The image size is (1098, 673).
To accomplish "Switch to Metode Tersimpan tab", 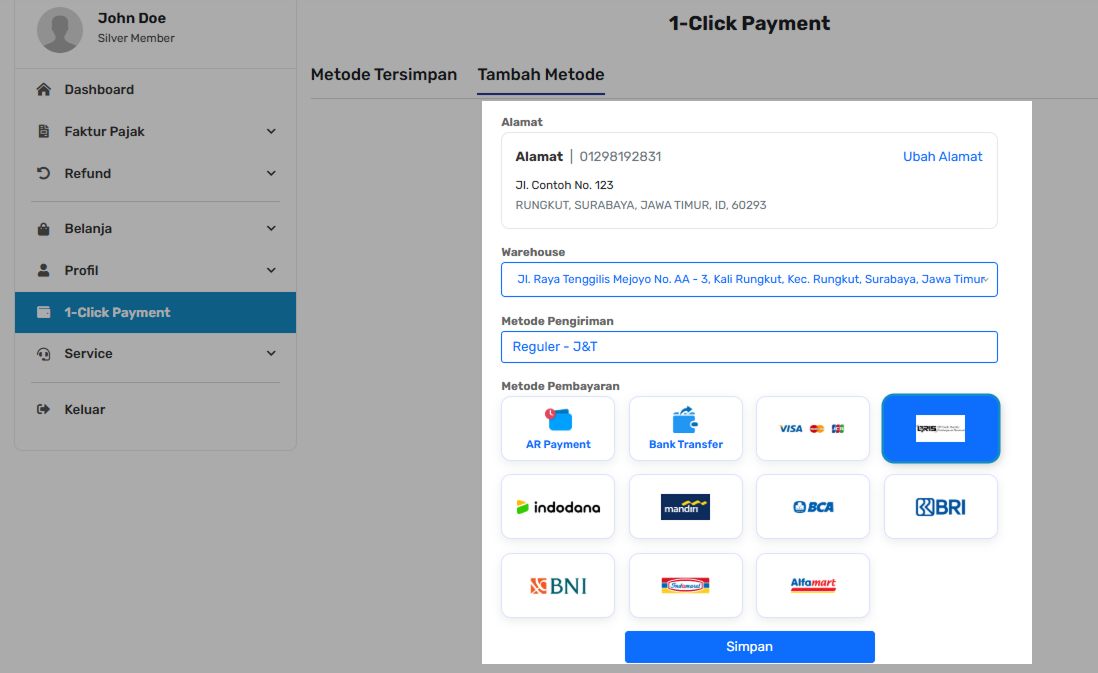I will coord(384,74).
